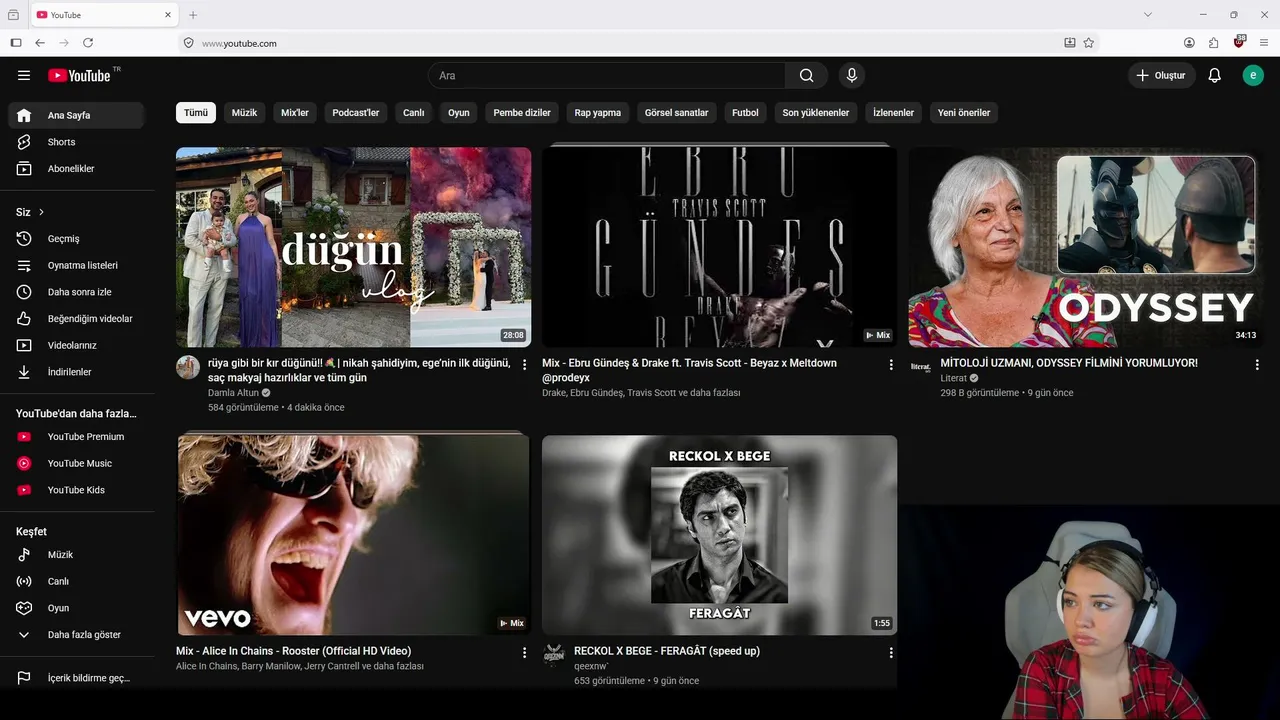Screen dimensions: 1280x720
Task: Open the browser application menu
Action: pyautogui.click(x=1264, y=43)
